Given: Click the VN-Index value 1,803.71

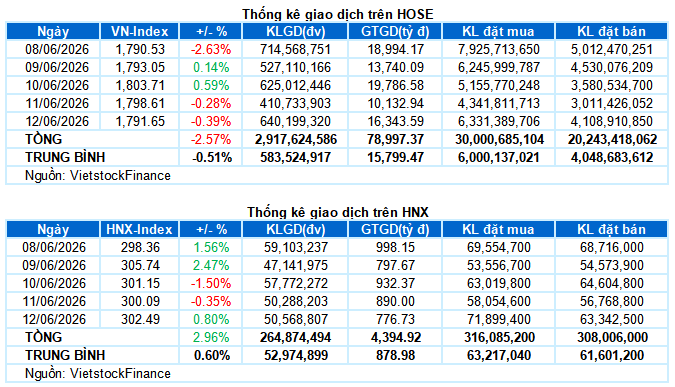Looking at the screenshot, I should point(140,85).
